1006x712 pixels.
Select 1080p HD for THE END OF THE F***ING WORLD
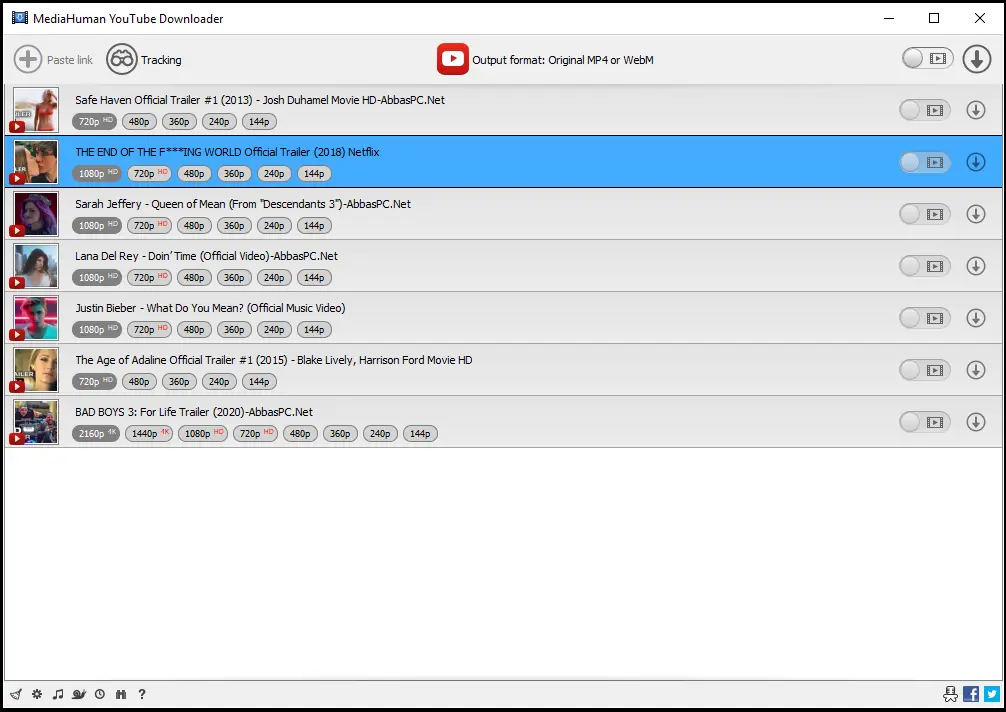pyautogui.click(x=97, y=174)
